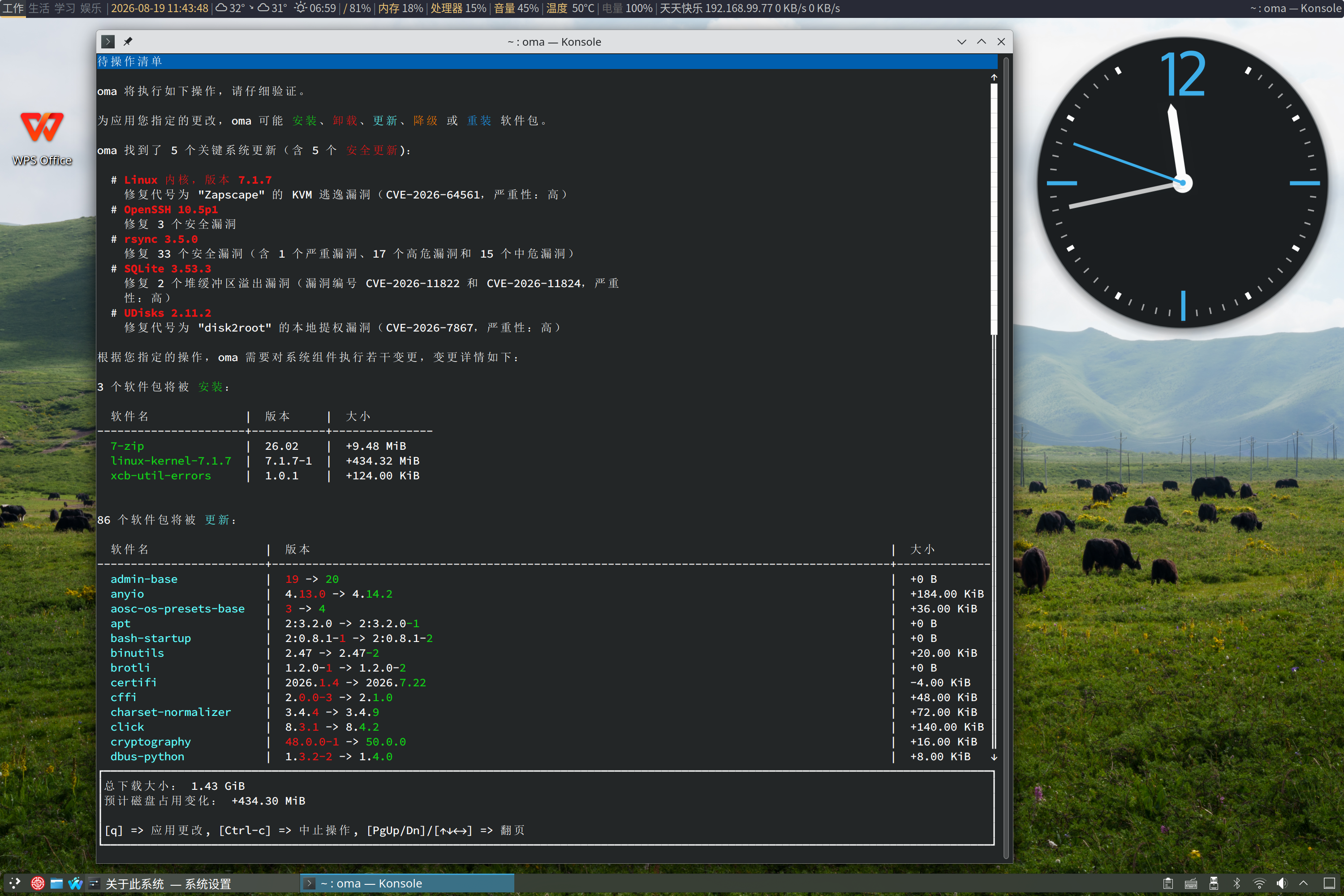This screenshot has width=1344, height=896.
Task: Toggle the pin icon in Konsole title bar
Action: tap(128, 42)
